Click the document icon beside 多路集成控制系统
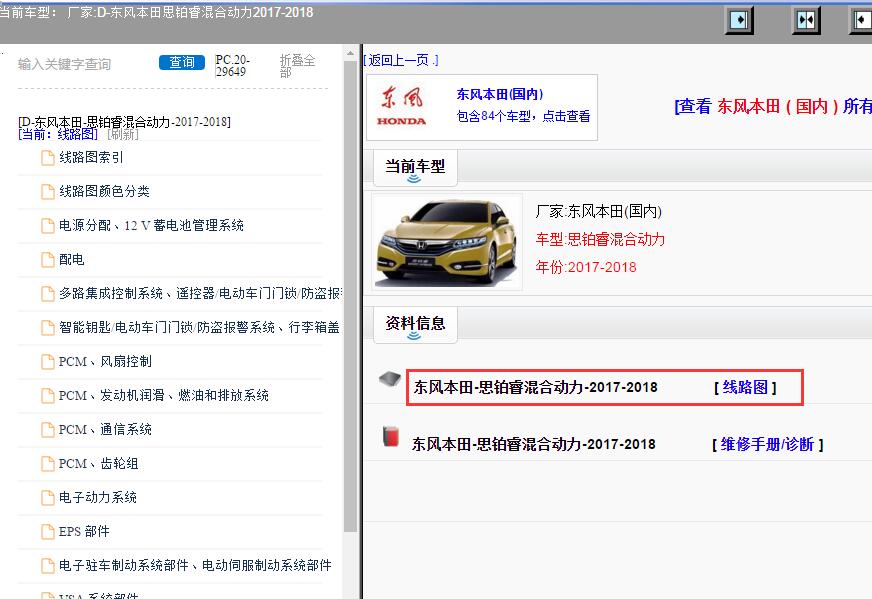Image resolution: width=872 pixels, height=599 pixels. (x=48, y=294)
